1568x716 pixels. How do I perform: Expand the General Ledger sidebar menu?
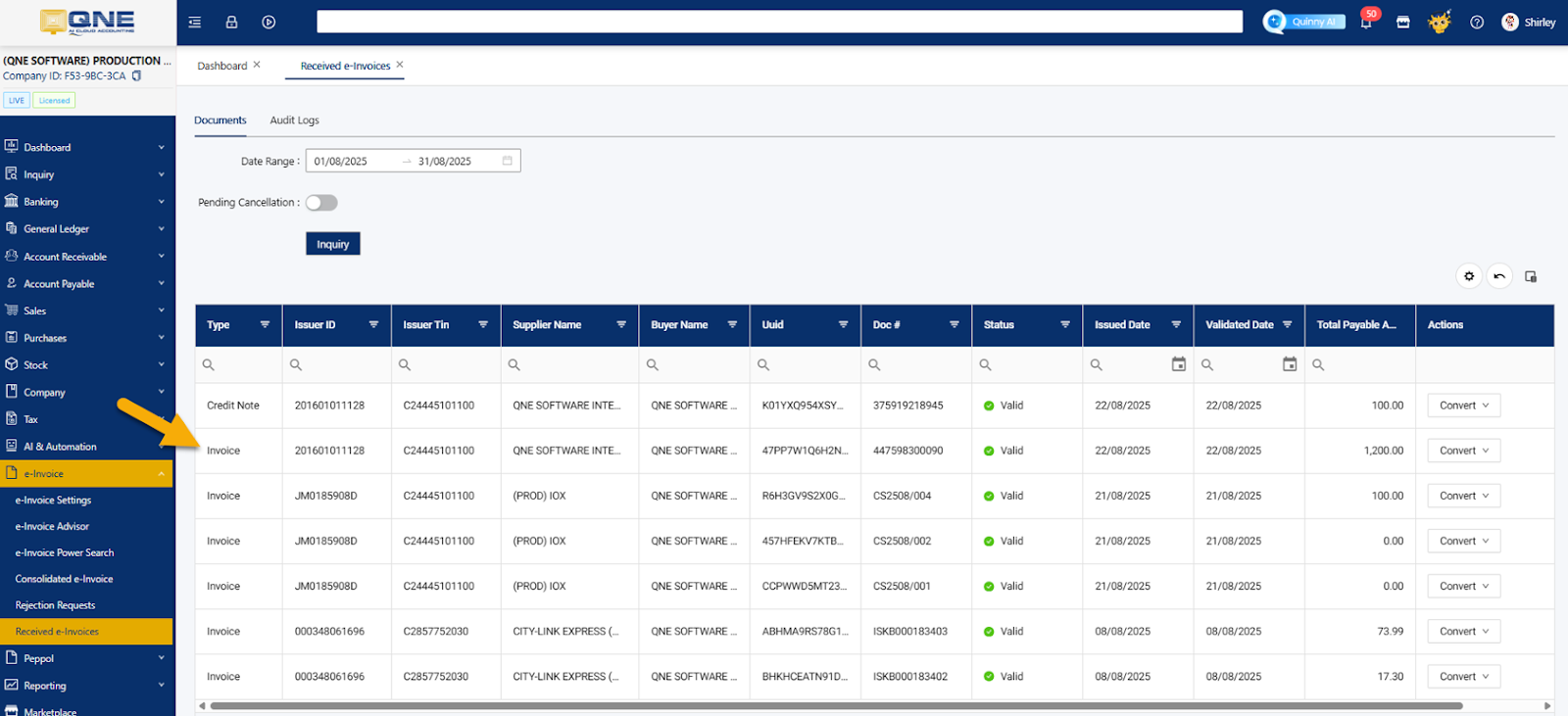(x=87, y=228)
